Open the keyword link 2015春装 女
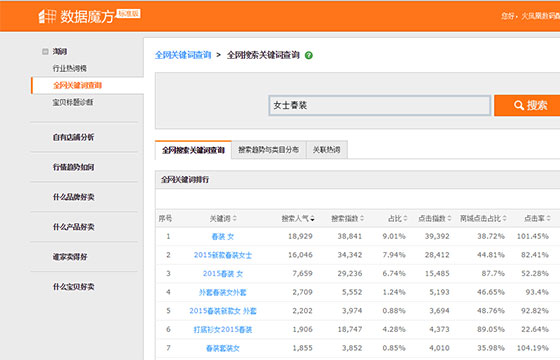 click(223, 274)
